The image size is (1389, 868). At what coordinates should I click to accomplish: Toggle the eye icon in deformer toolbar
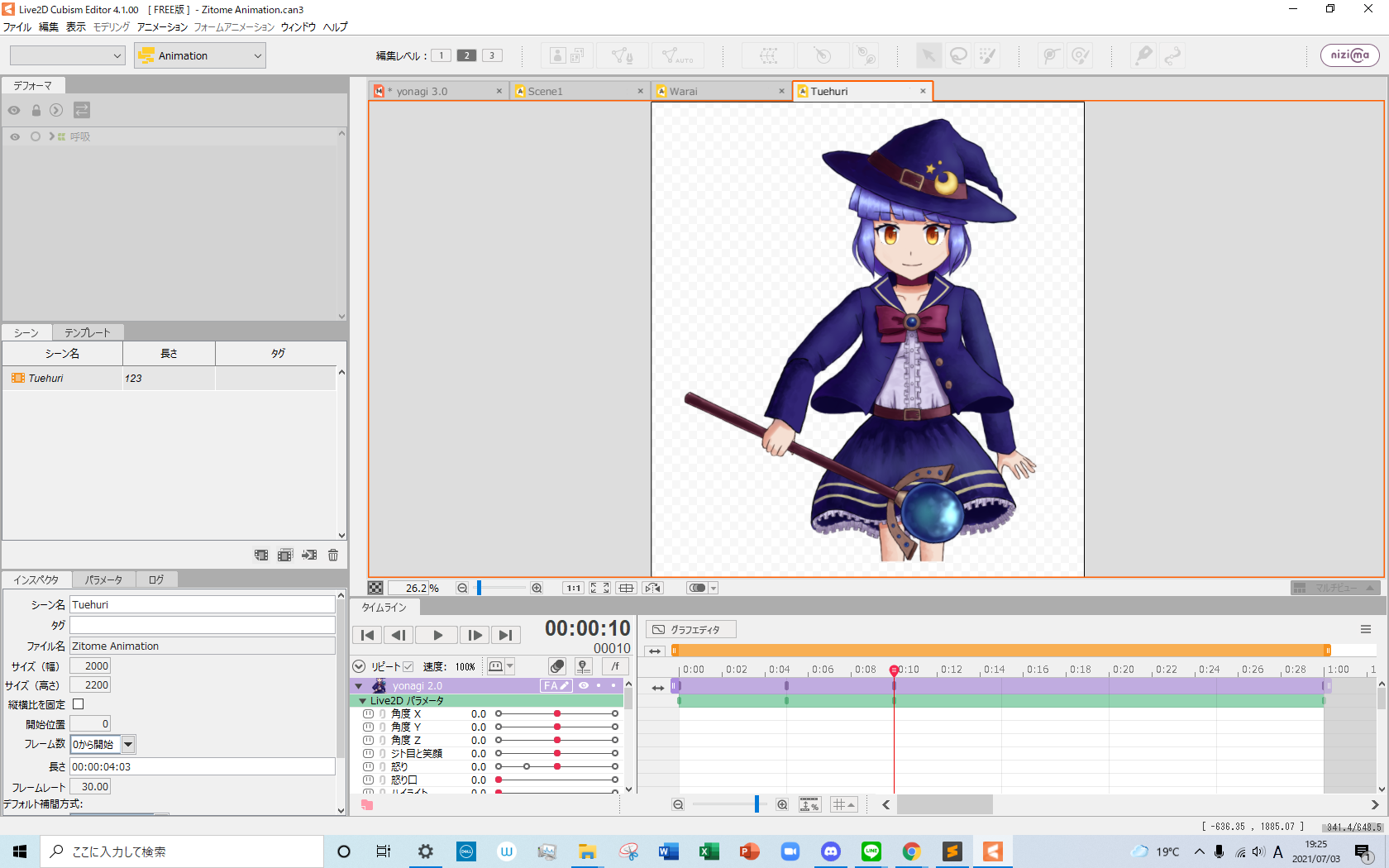point(14,110)
